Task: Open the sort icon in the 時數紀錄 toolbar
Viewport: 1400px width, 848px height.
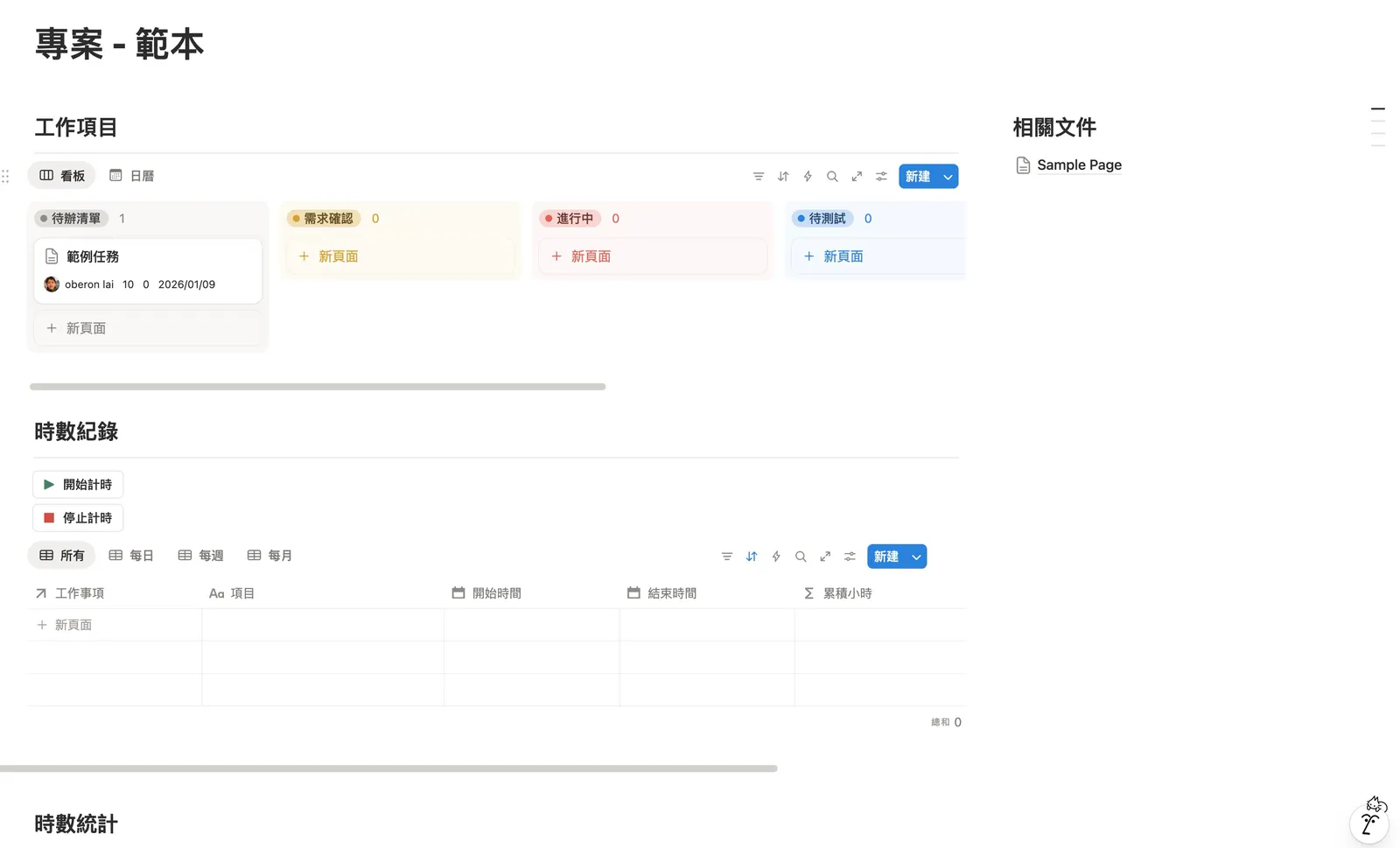Action: click(751, 556)
